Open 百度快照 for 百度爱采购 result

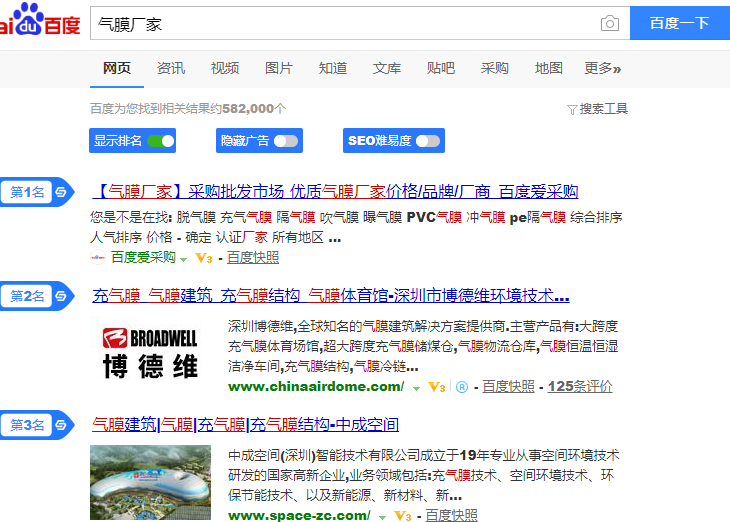click(x=253, y=258)
